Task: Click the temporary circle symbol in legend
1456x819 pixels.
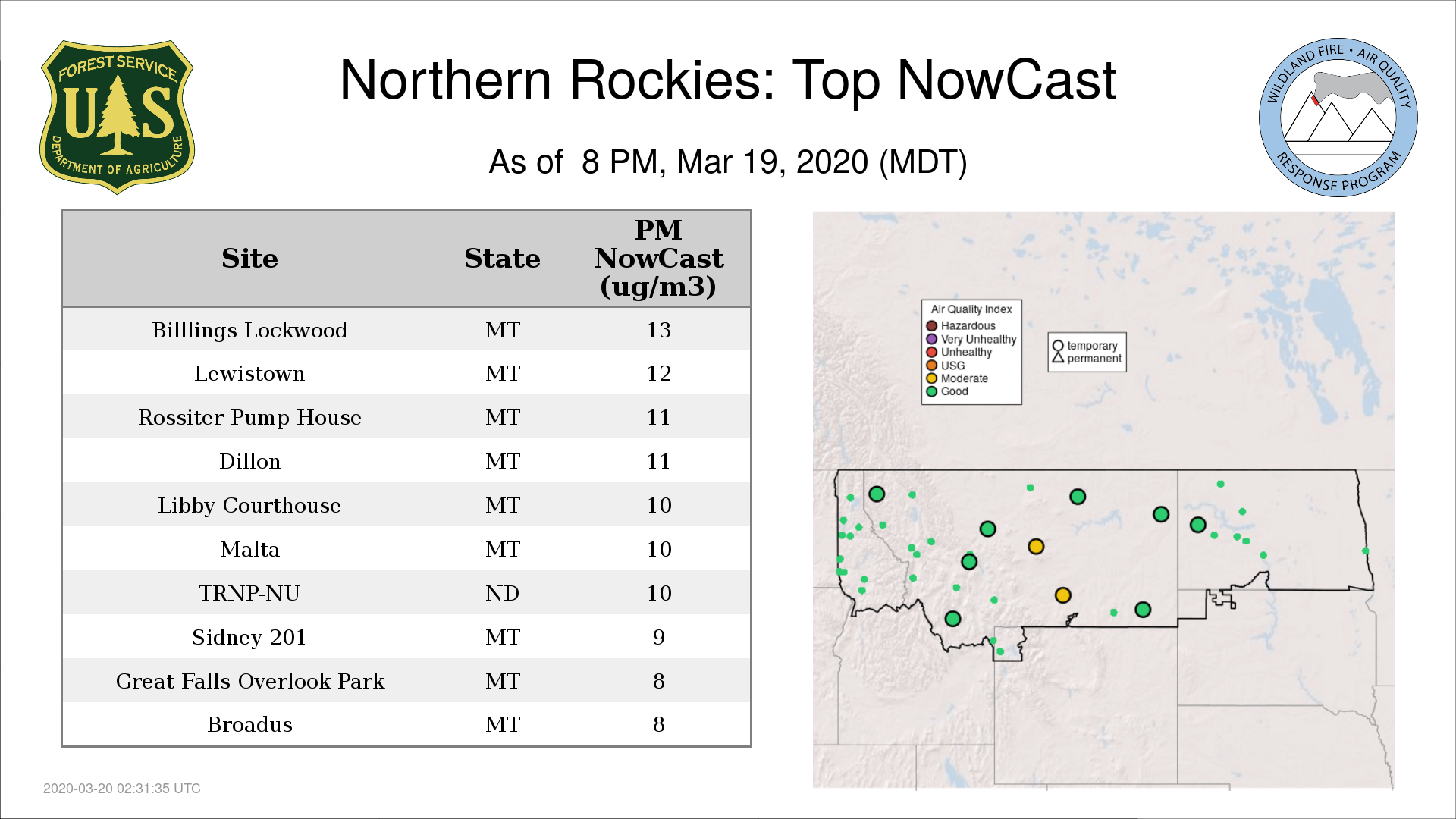Action: pos(1058,346)
